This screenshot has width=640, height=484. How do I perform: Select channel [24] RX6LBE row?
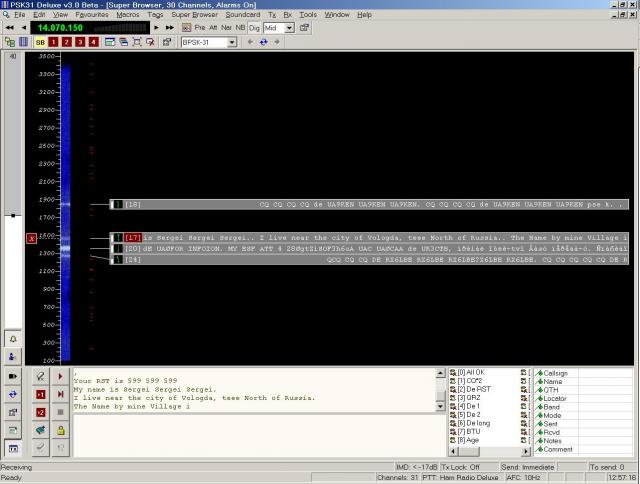pyautogui.click(x=369, y=260)
